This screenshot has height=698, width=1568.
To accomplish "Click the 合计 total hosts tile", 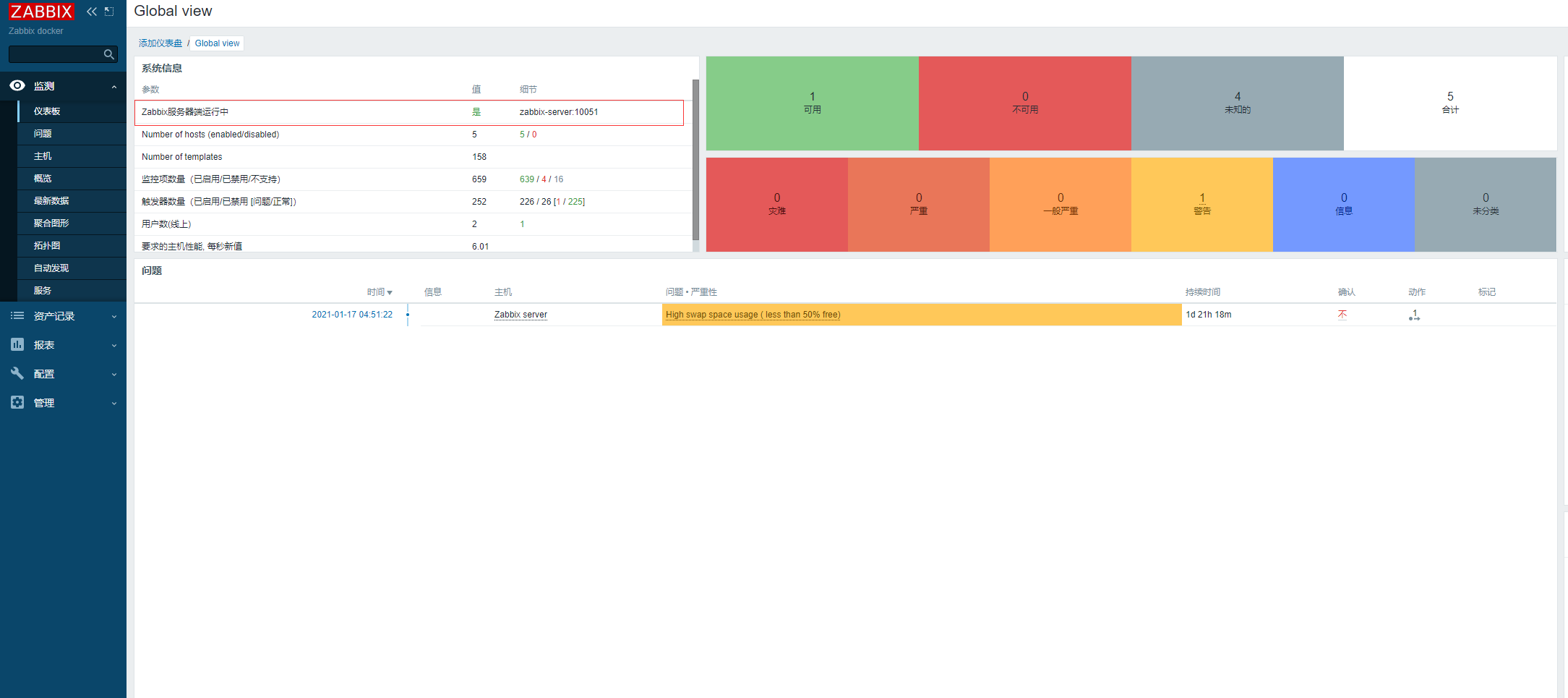I will [x=1450, y=103].
